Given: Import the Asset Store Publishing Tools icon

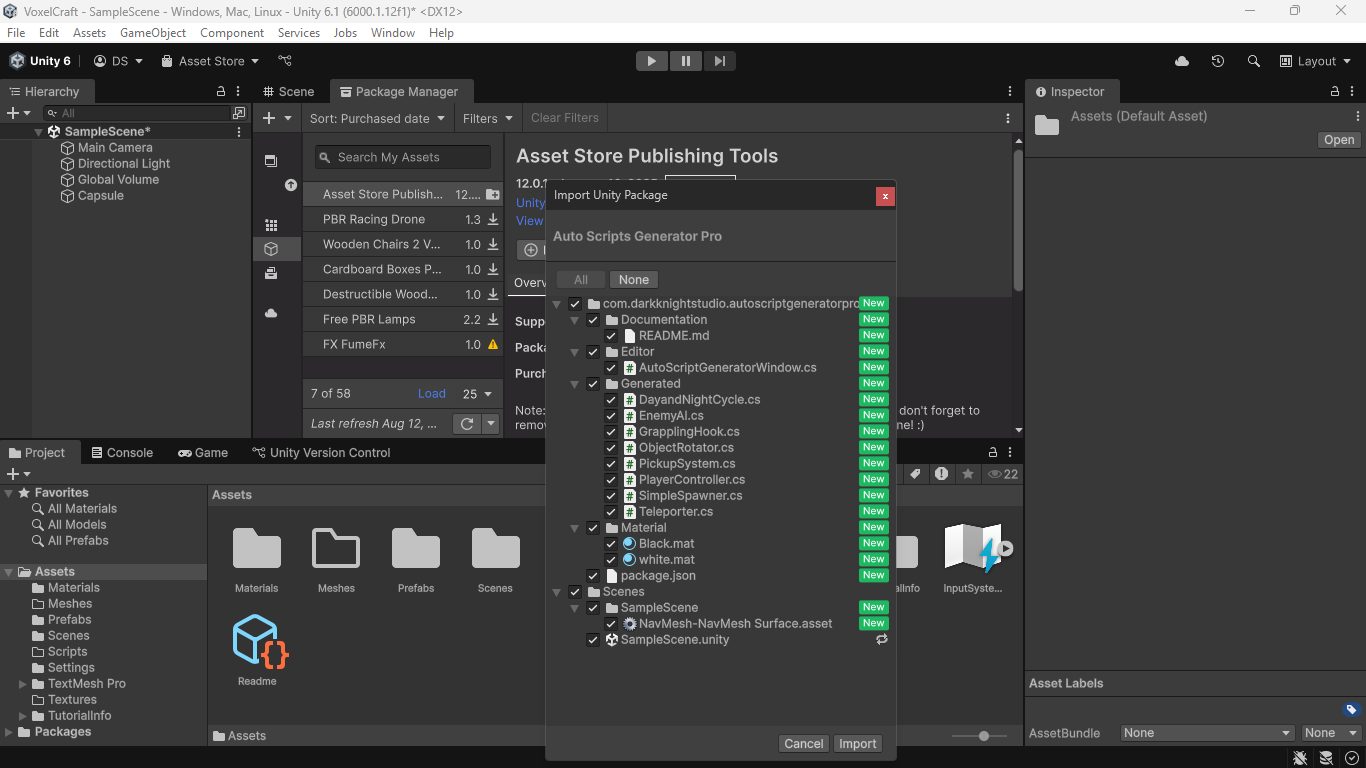Looking at the screenshot, I should (493, 194).
